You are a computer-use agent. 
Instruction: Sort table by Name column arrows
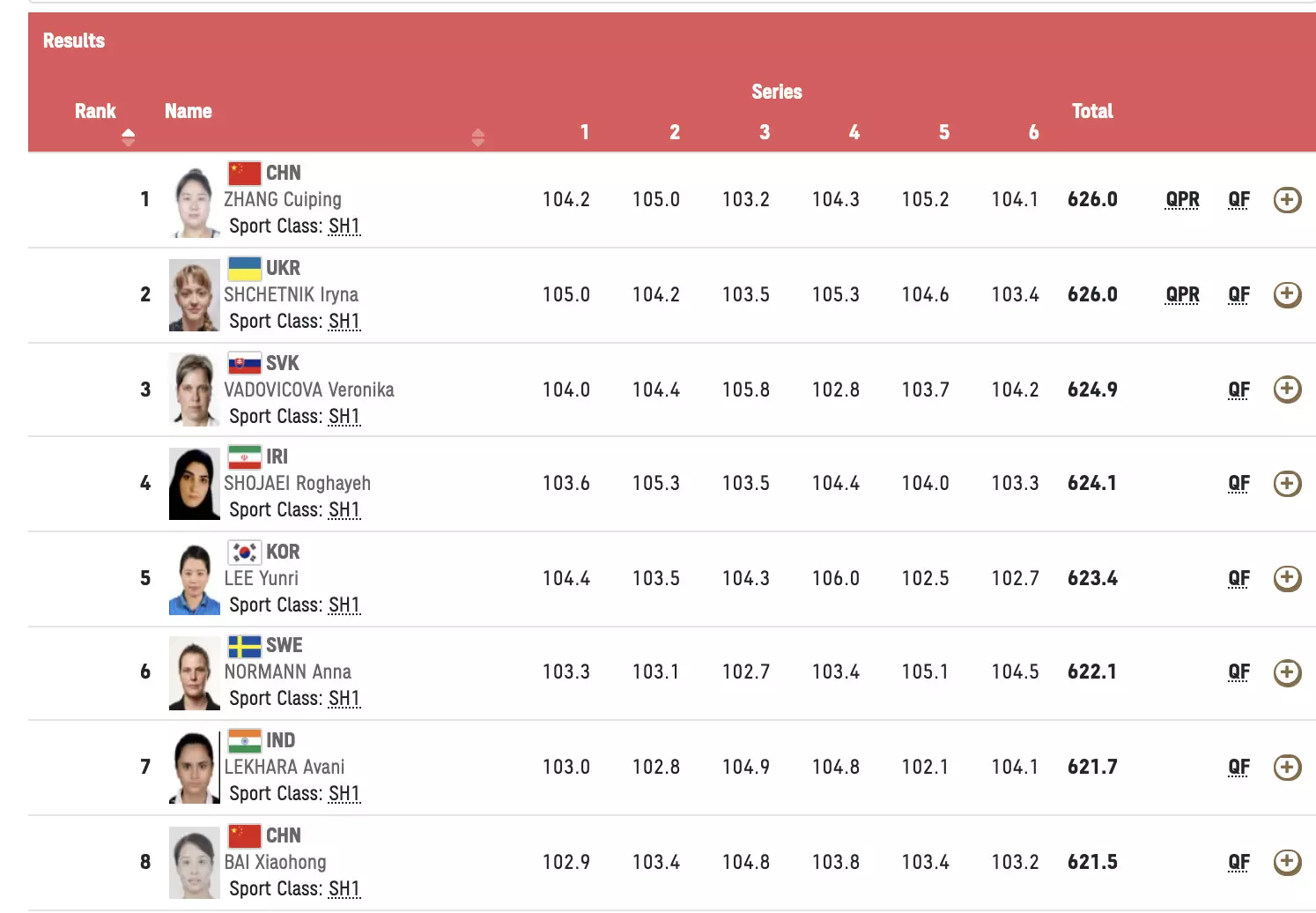tap(478, 137)
